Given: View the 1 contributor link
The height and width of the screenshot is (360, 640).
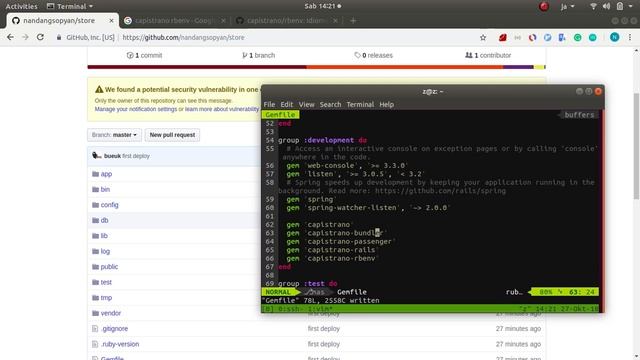Looking at the screenshot, I should (488, 55).
